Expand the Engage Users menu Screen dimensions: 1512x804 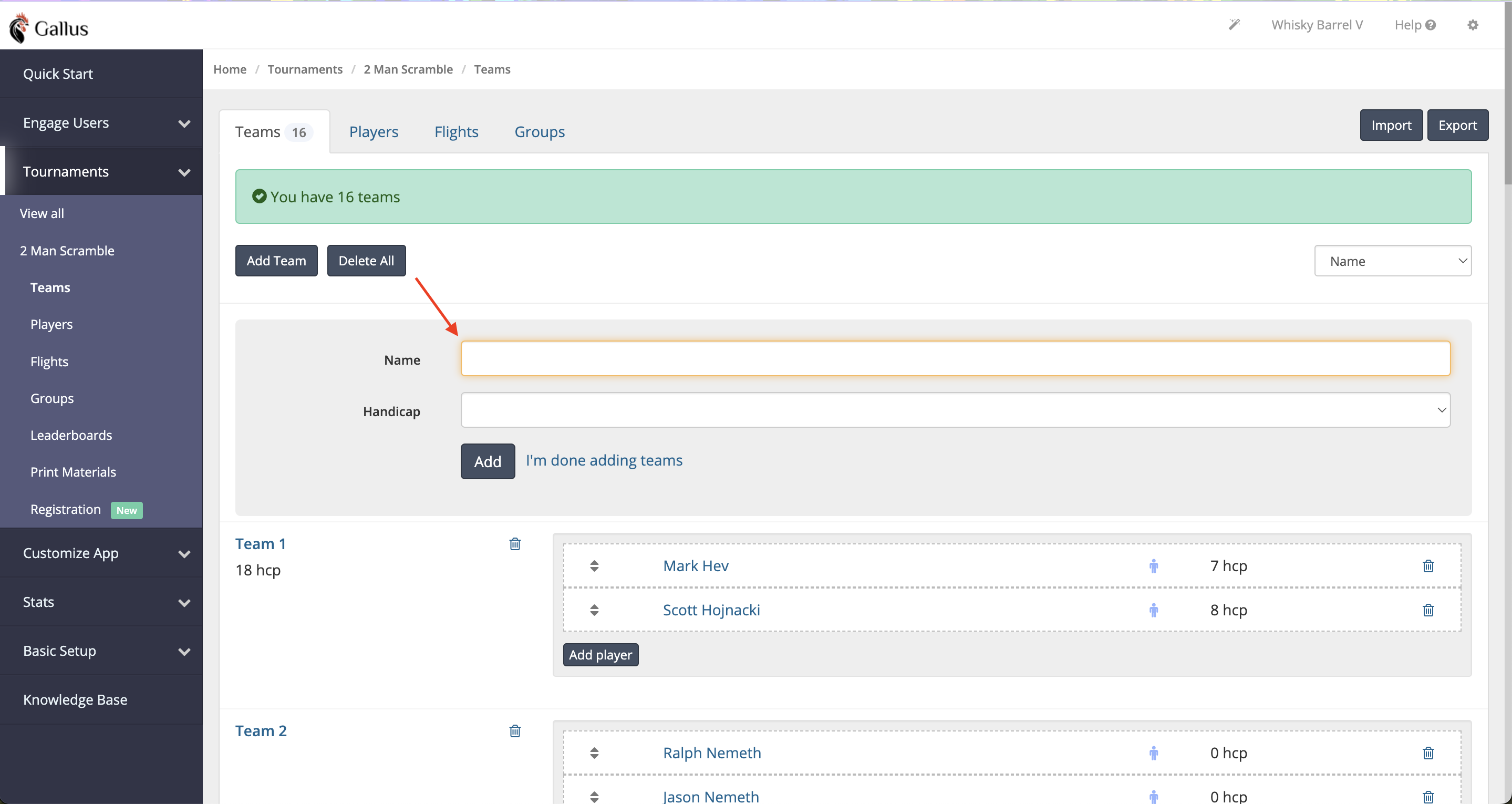[101, 123]
